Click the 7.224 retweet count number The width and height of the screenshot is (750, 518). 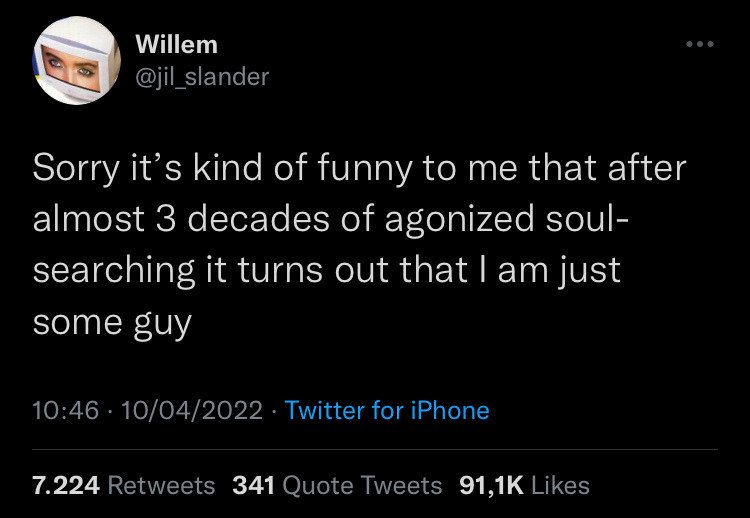pyautogui.click(x=66, y=485)
